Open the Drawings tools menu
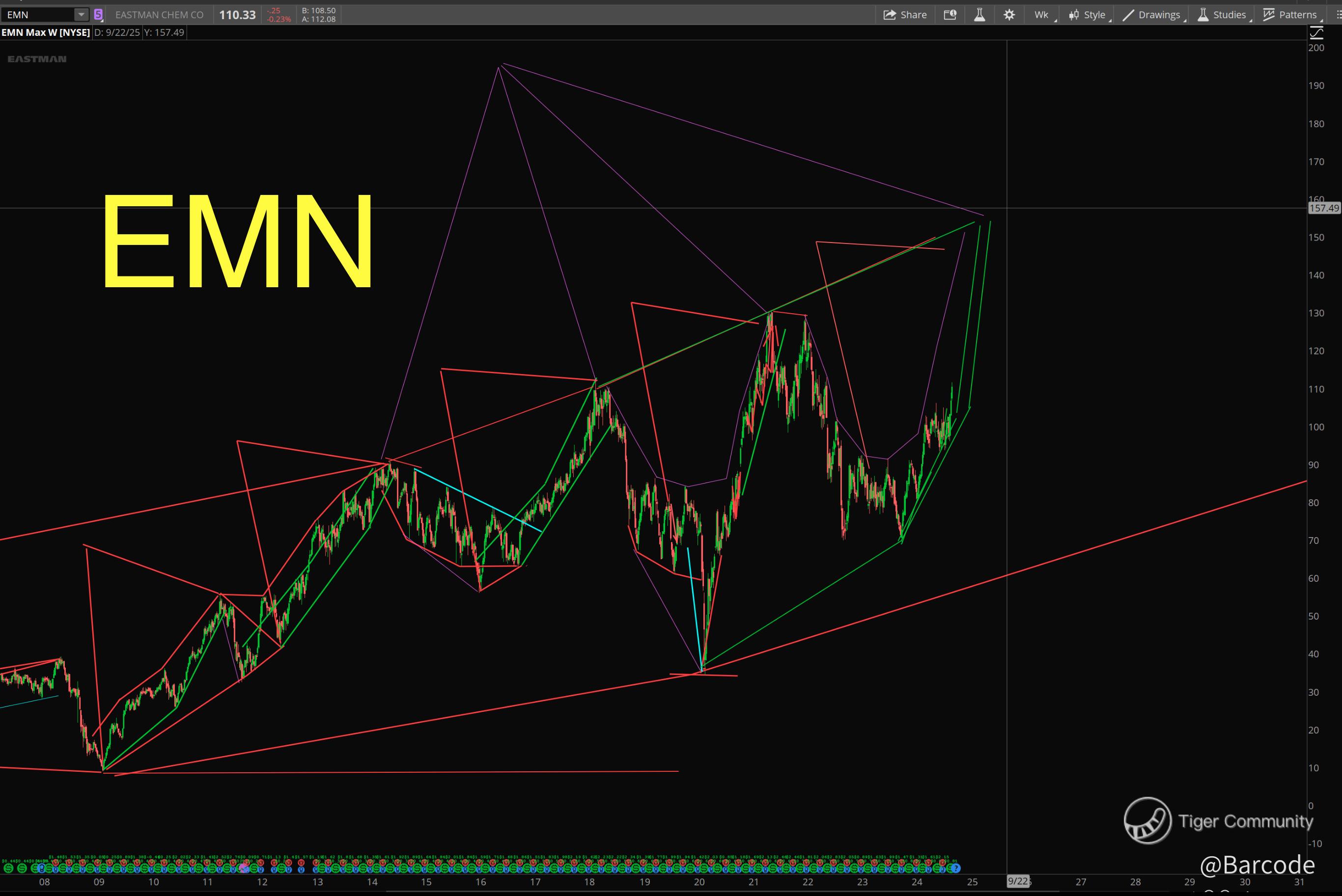Screen dimensions: 1342x896 [1152, 15]
